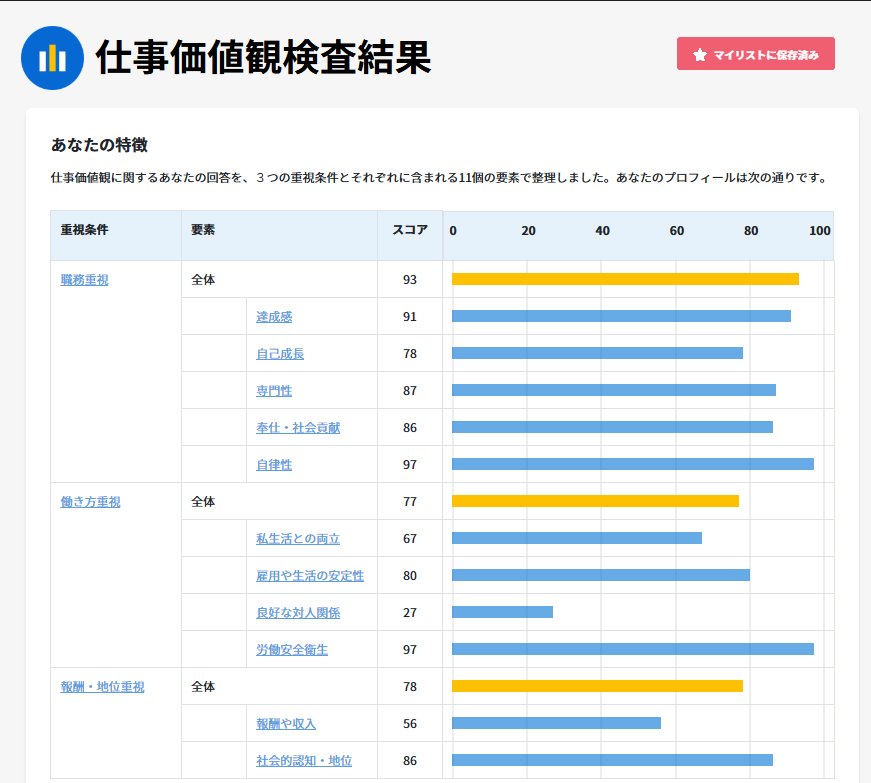
Task: Open the 奉仕・社会貢献 link
Action: (x=298, y=428)
